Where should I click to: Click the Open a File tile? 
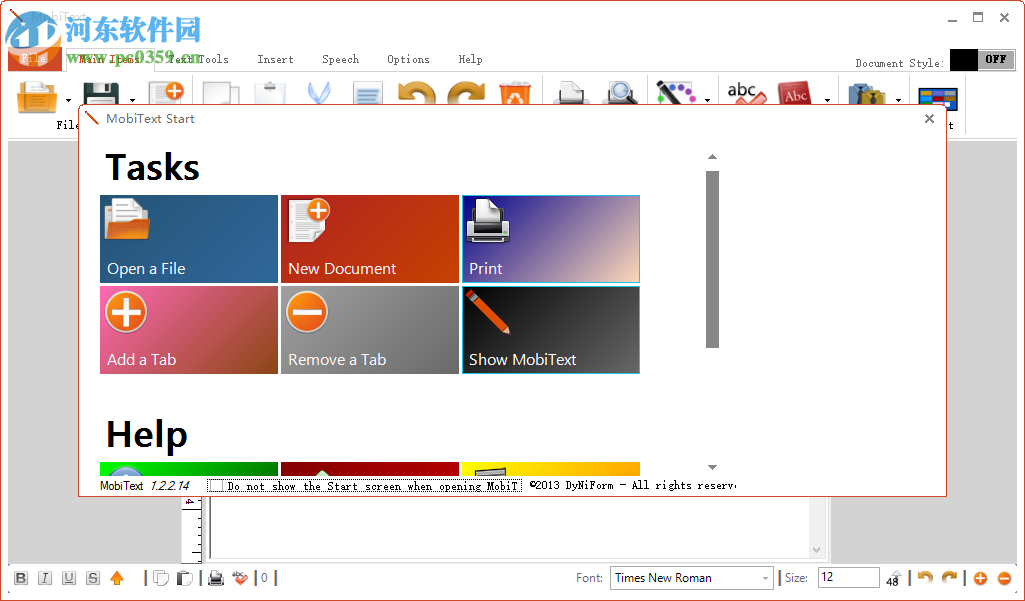click(x=189, y=239)
